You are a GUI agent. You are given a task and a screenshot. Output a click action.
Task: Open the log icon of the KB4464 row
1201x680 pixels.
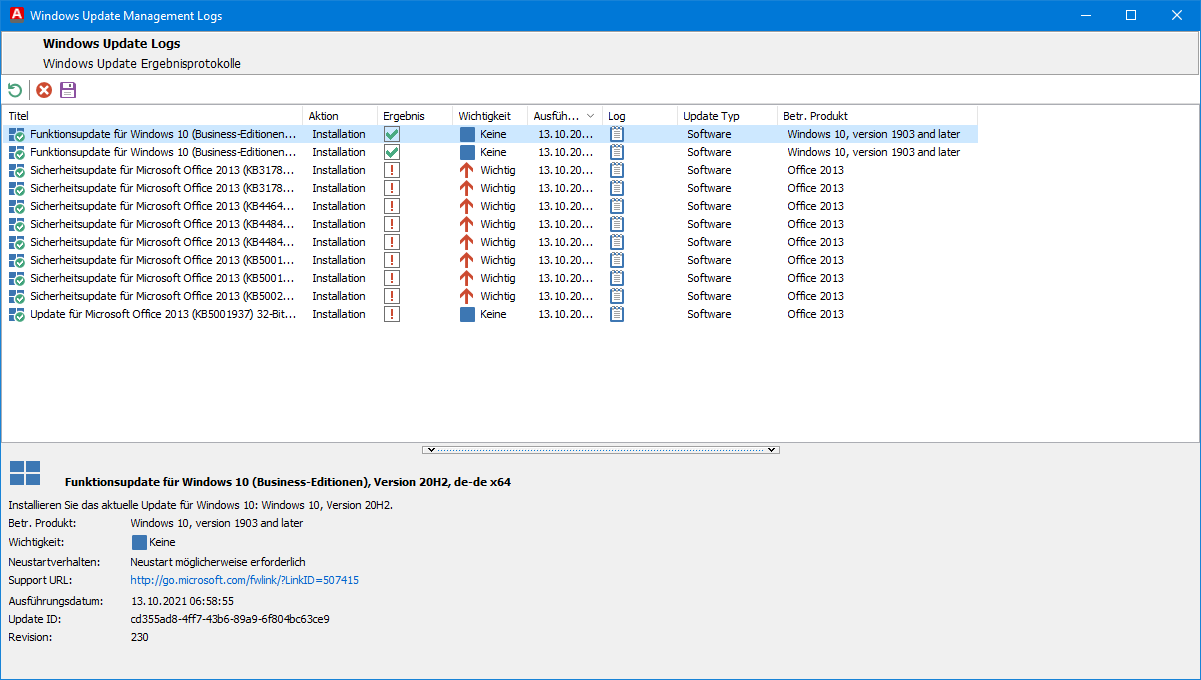click(617, 206)
